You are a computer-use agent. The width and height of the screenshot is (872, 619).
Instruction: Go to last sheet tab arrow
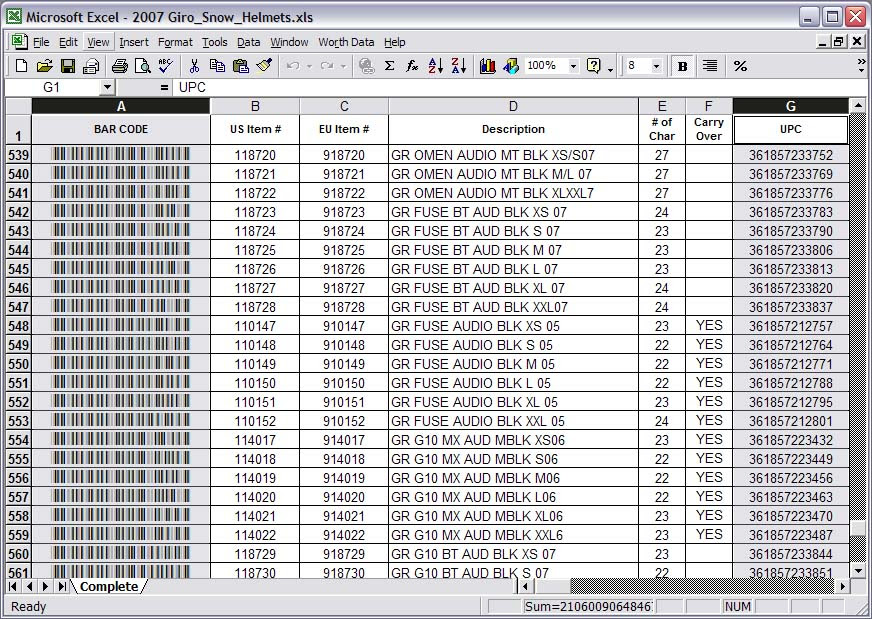(62, 586)
